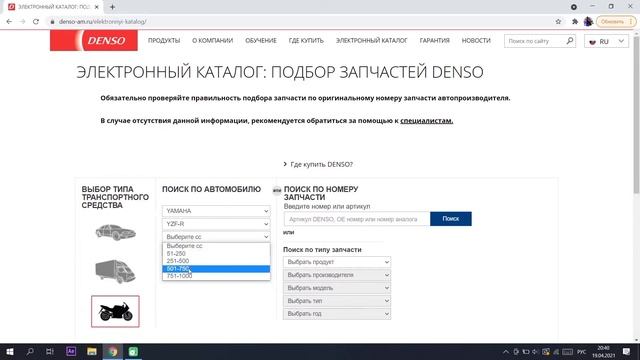Open Task View in taskbar
The height and width of the screenshot is (360, 640).
click(50, 351)
